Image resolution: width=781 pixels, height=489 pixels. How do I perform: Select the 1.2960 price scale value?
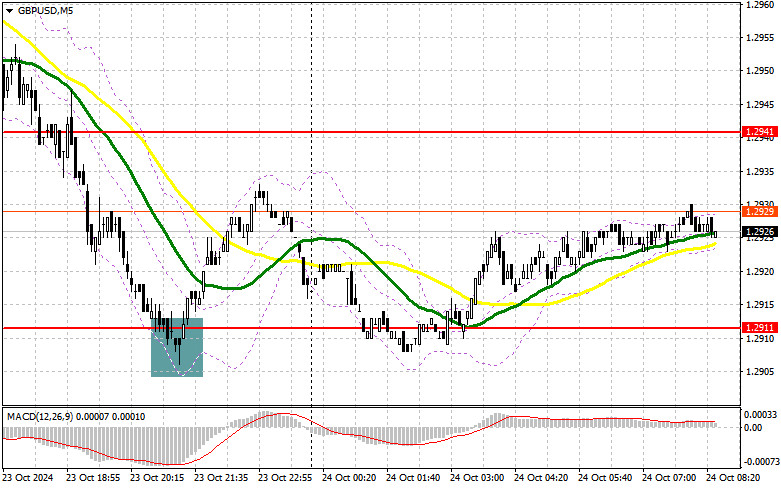(760, 4)
